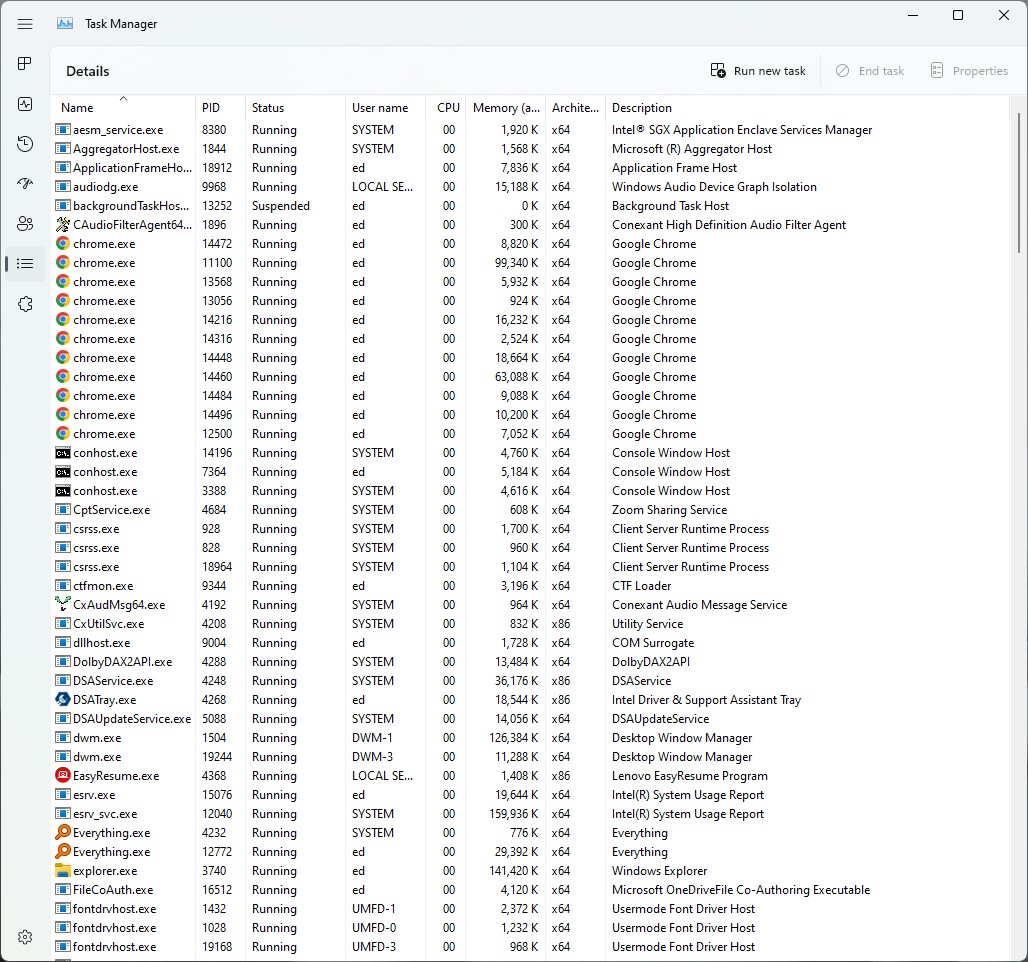Click Everything.exe icon for PID 12772

pyautogui.click(x=63, y=852)
